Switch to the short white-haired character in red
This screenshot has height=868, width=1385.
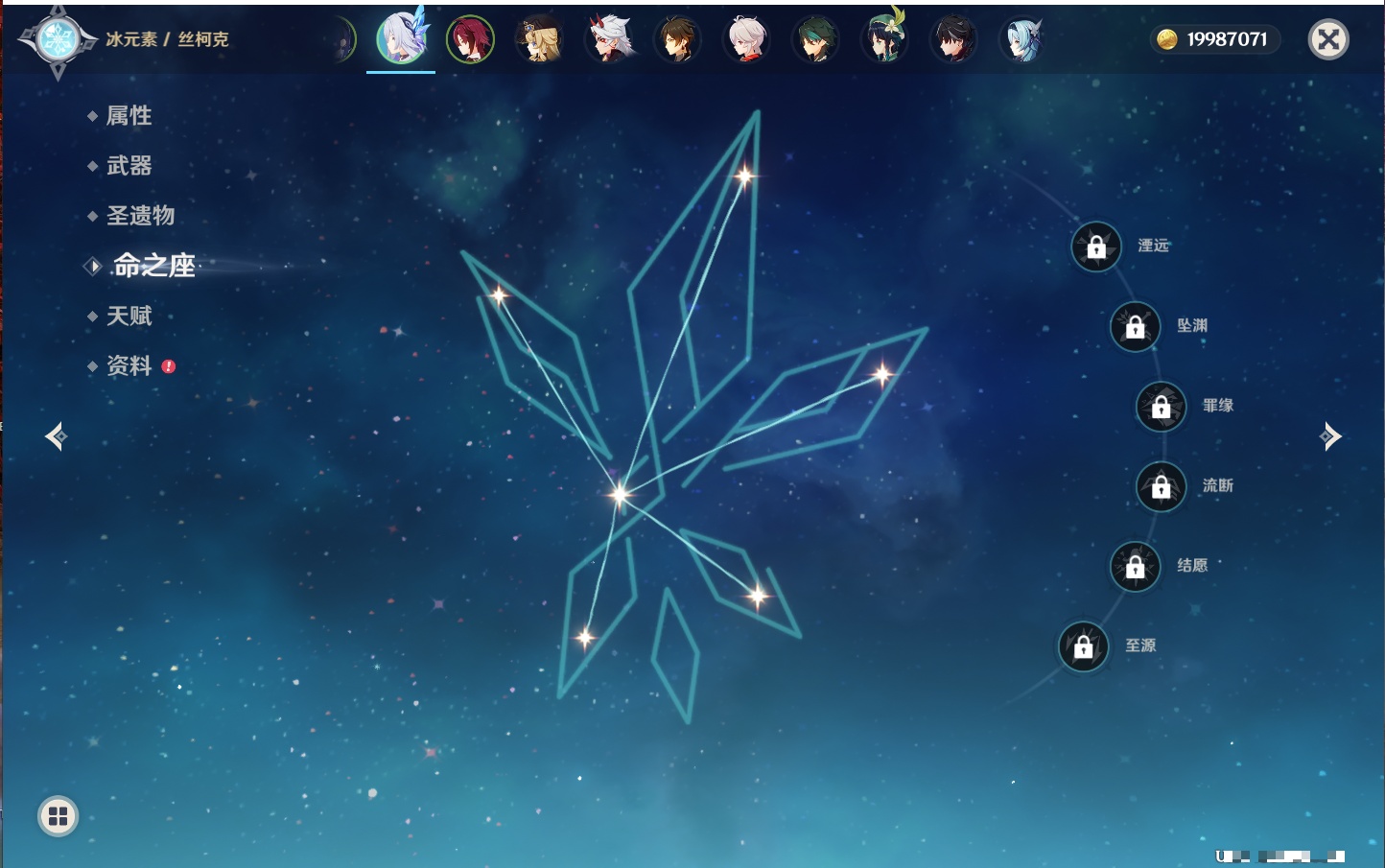pyautogui.click(x=746, y=40)
